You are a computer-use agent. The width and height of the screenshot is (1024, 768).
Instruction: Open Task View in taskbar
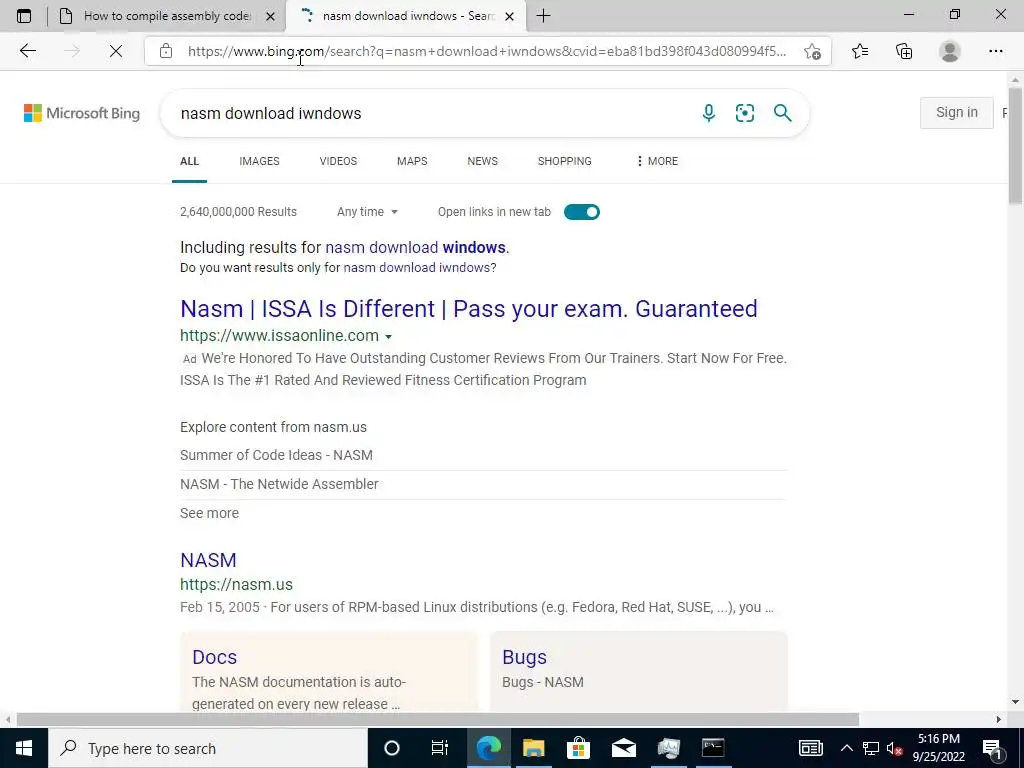pos(440,748)
